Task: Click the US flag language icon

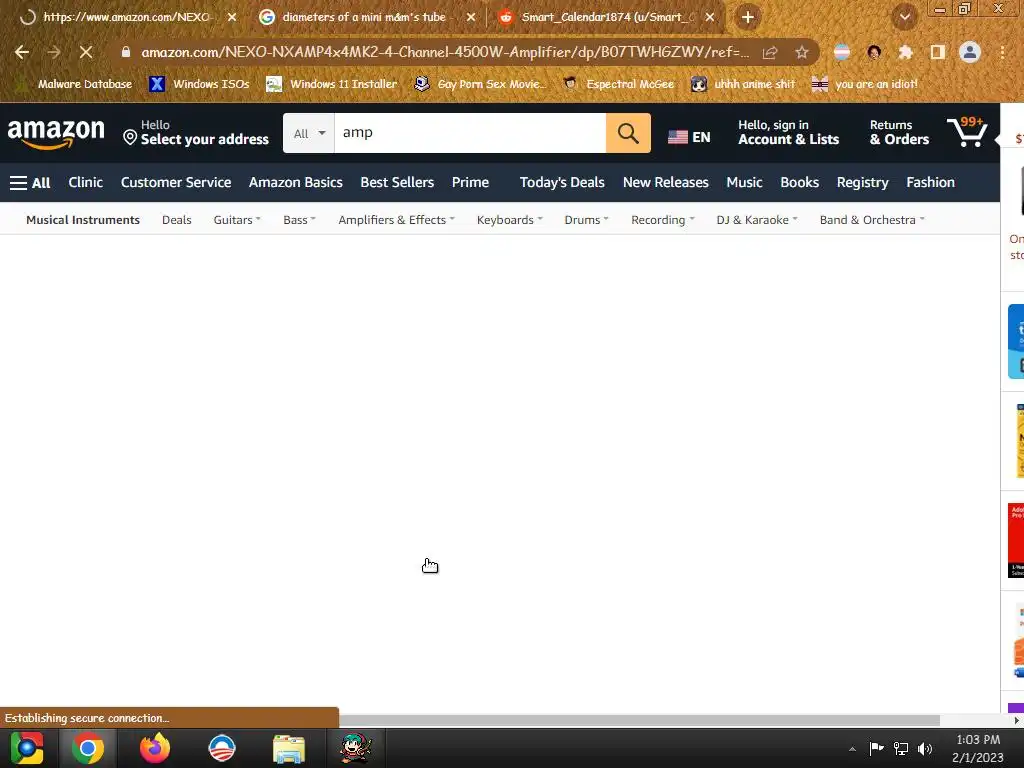Action: coord(678,137)
